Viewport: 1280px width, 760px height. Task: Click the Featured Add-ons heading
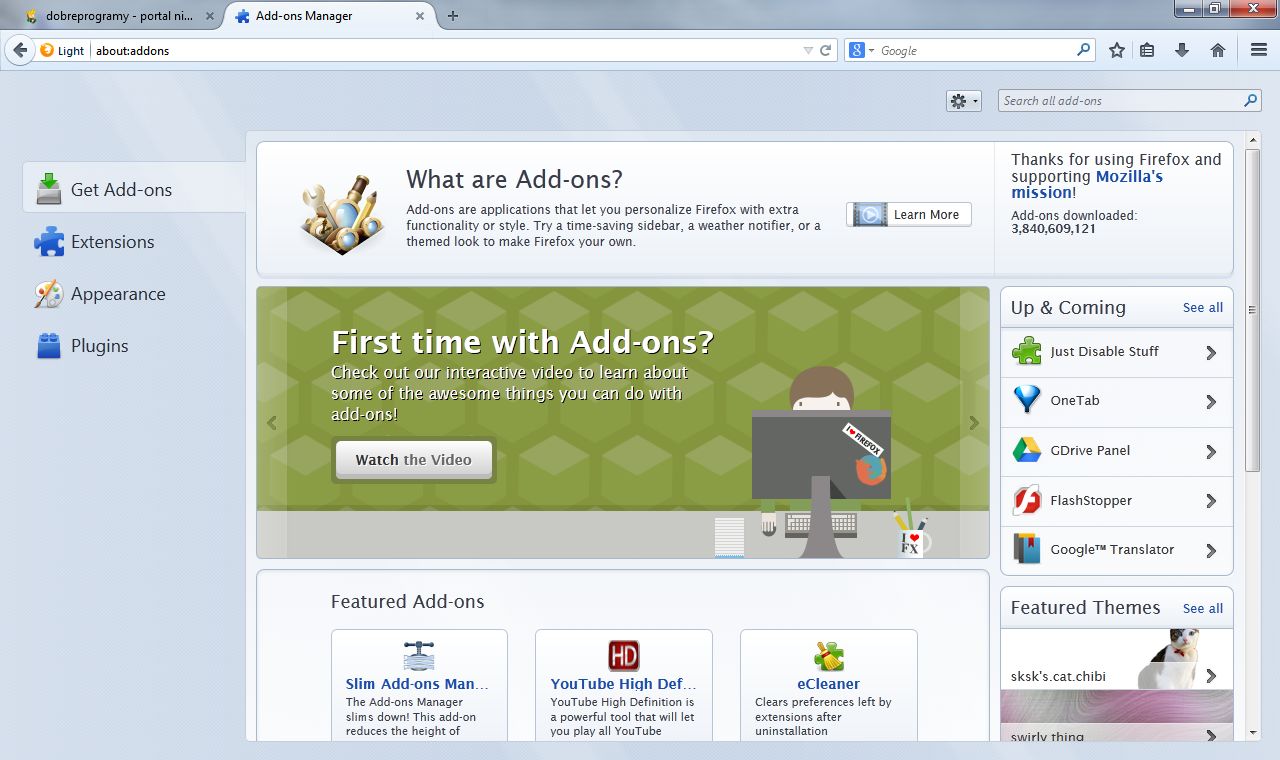[408, 601]
